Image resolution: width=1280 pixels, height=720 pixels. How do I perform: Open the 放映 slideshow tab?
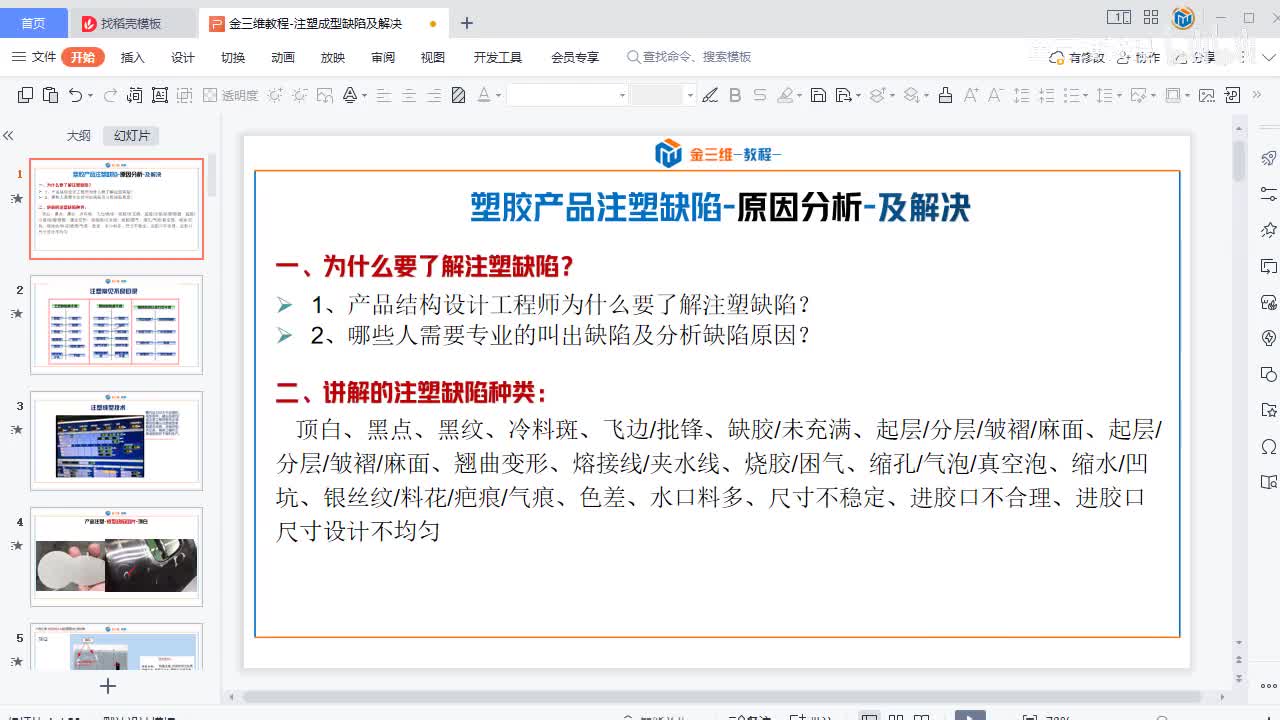(333, 57)
